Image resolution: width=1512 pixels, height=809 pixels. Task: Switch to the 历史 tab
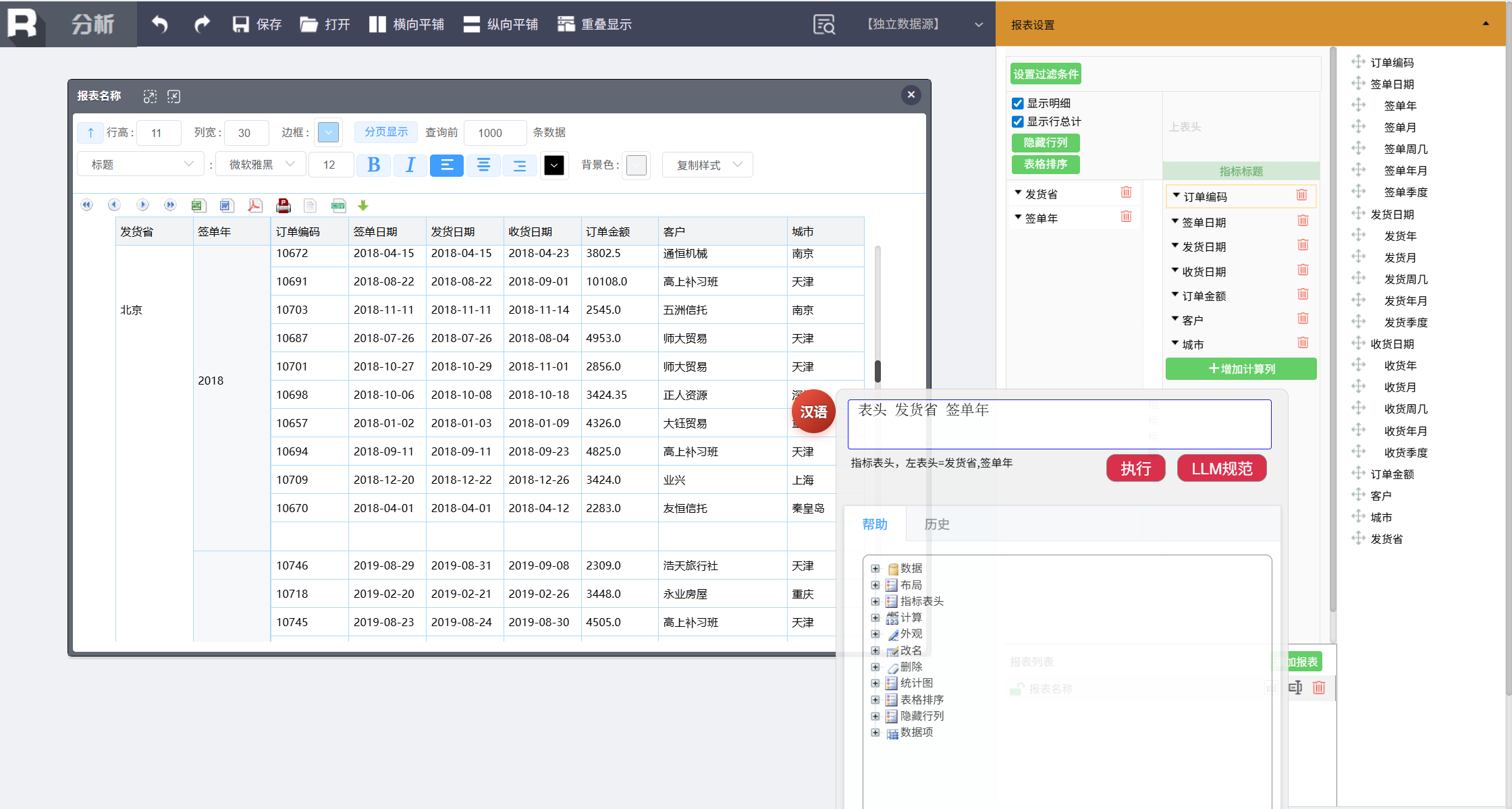(936, 524)
